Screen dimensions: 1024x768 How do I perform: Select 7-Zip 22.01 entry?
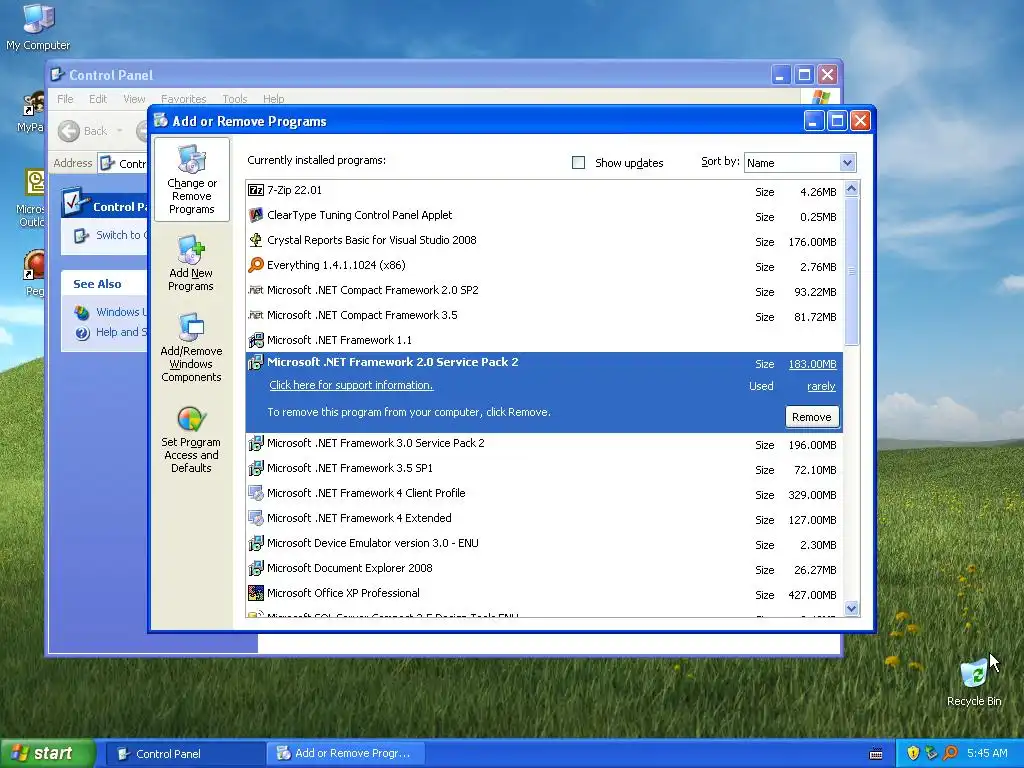coord(544,191)
